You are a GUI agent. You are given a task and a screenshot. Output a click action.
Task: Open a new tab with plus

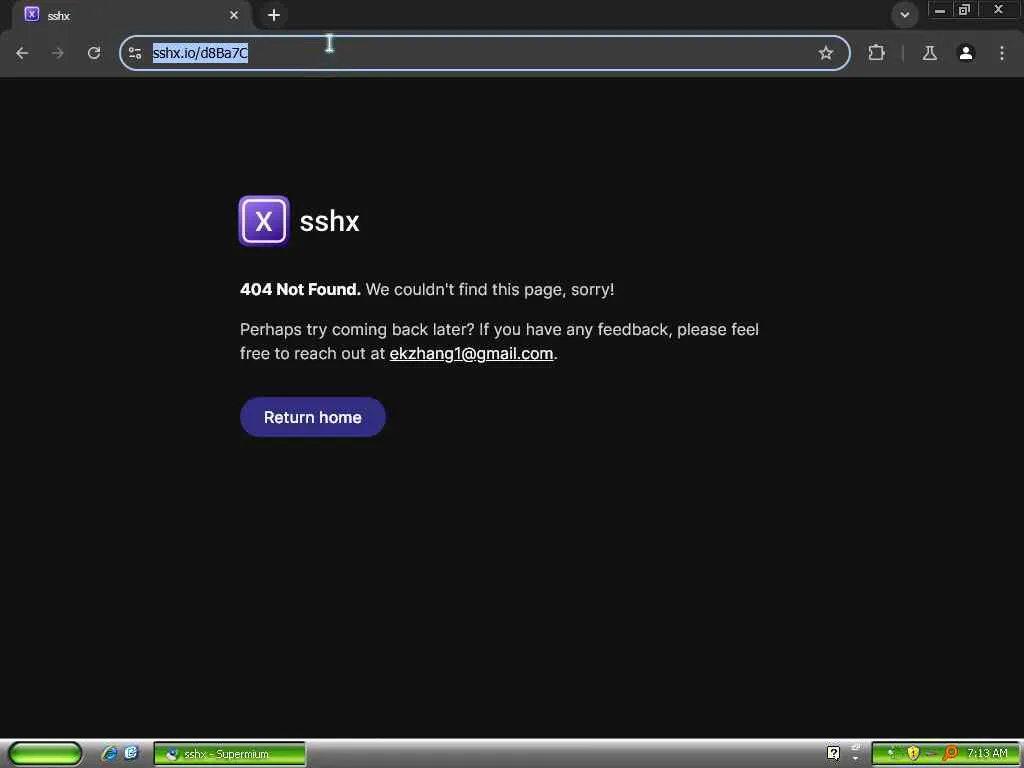point(274,15)
